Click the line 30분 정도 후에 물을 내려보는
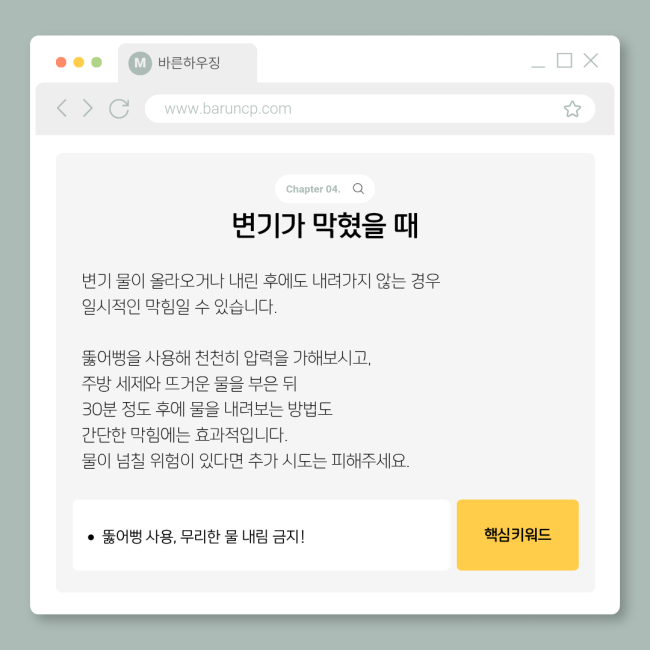 [207, 409]
